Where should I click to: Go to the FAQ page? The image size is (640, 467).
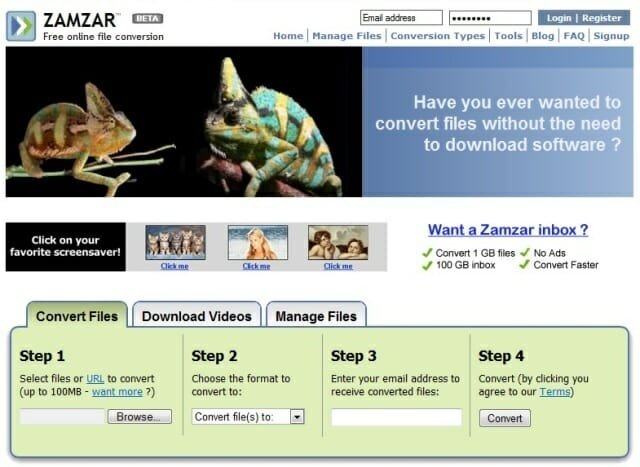click(x=574, y=36)
